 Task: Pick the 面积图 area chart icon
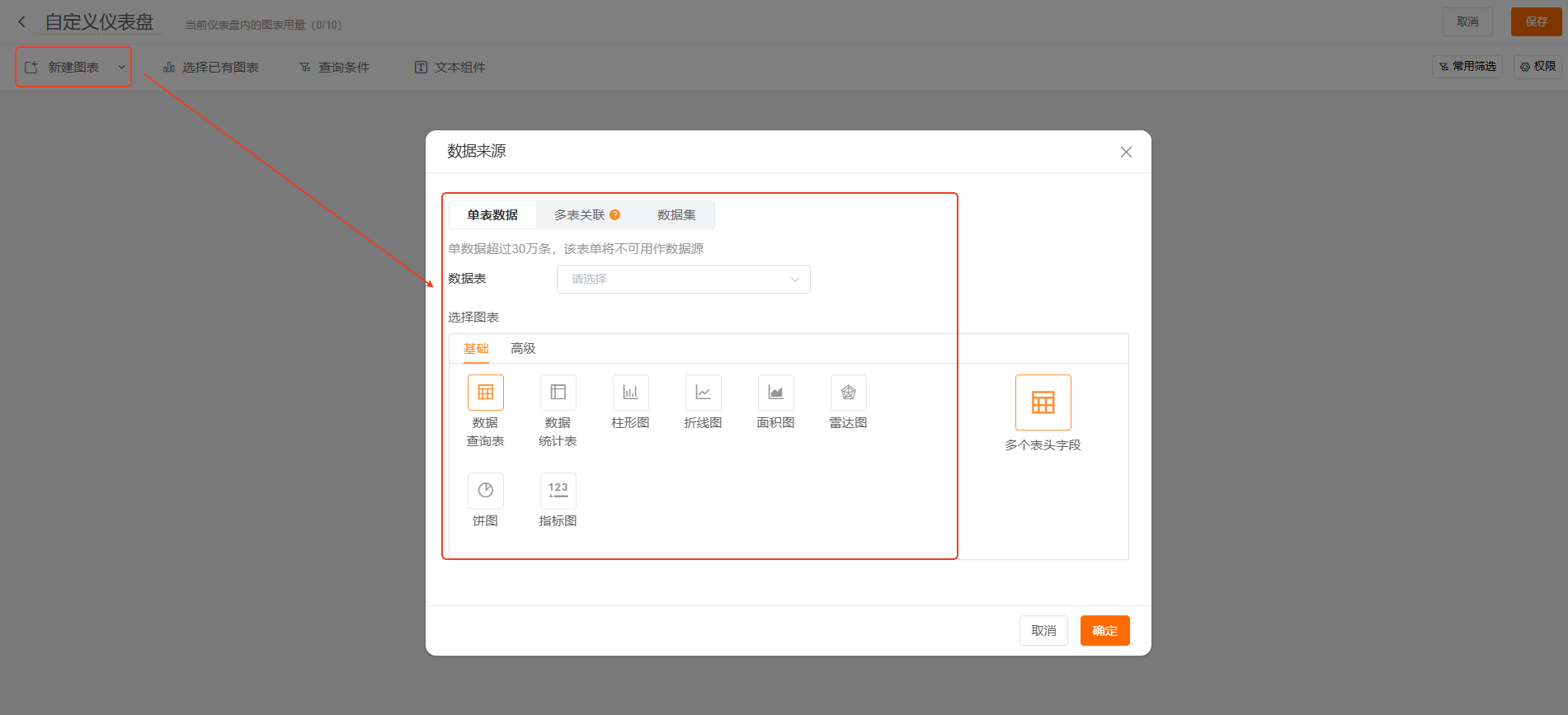[775, 393]
